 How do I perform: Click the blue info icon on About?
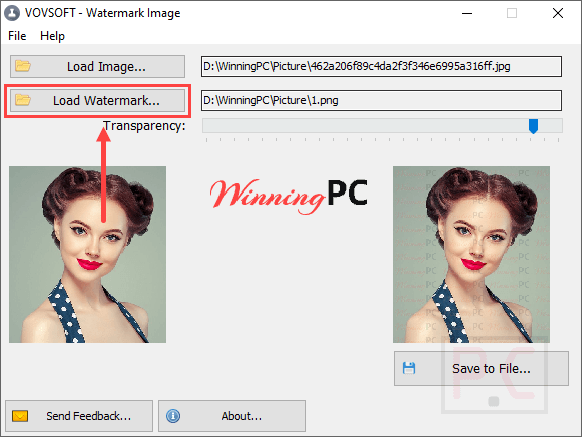coord(173,416)
